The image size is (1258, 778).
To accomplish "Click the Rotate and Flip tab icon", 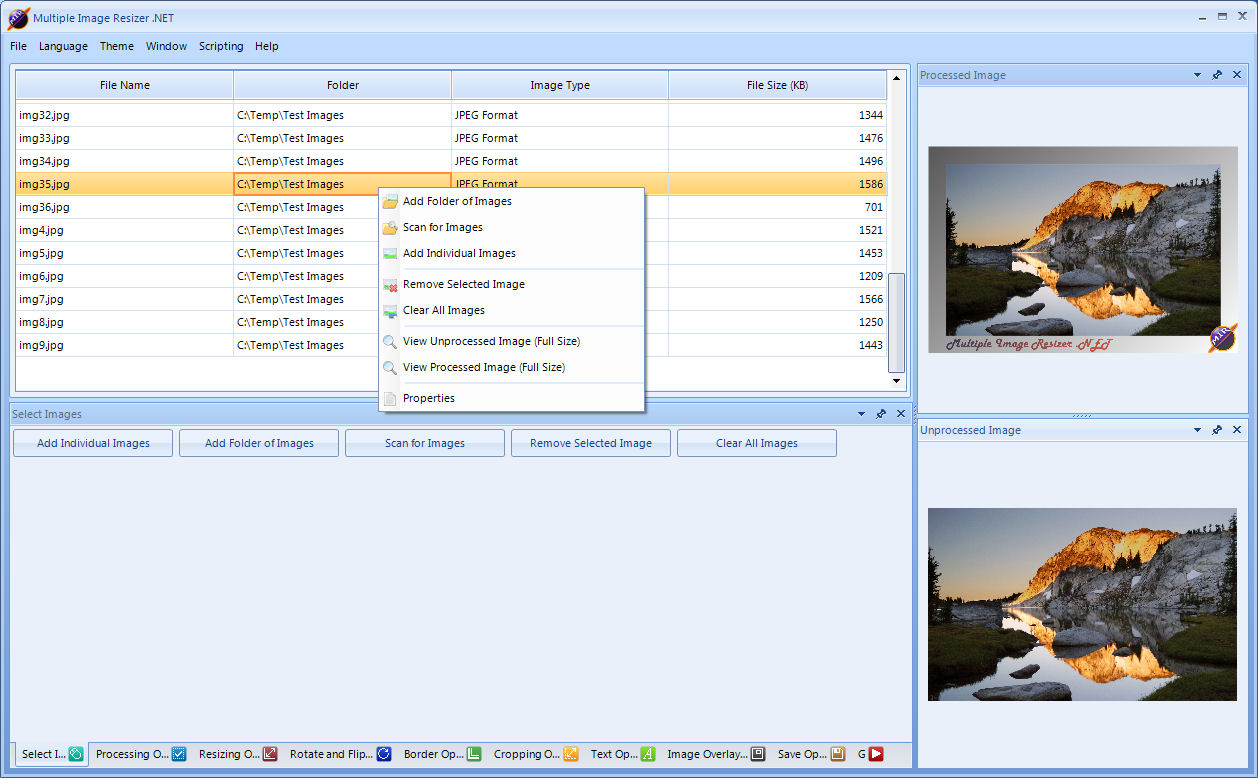I will pos(384,754).
